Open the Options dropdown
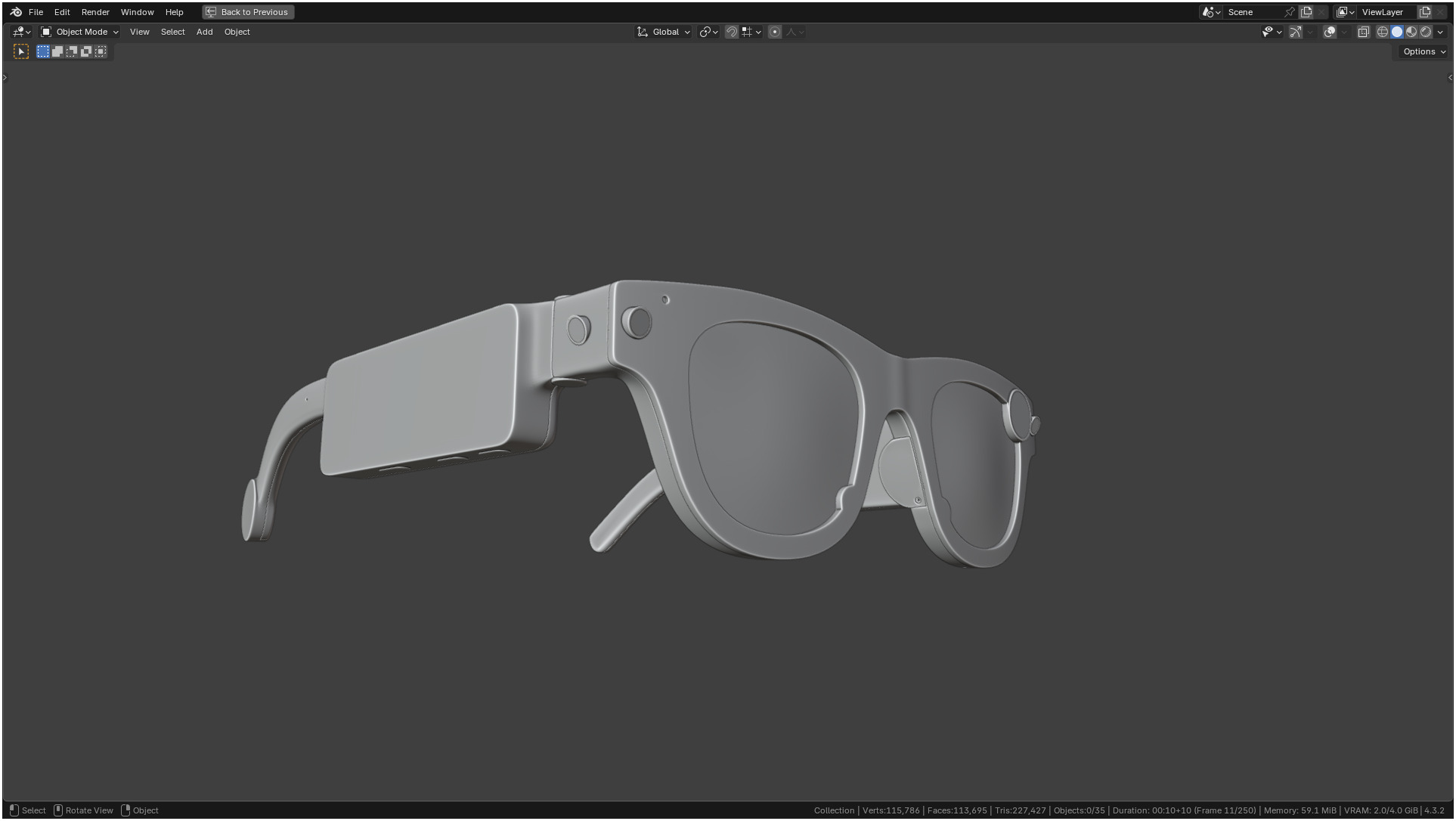1456x821 pixels. tap(1423, 51)
